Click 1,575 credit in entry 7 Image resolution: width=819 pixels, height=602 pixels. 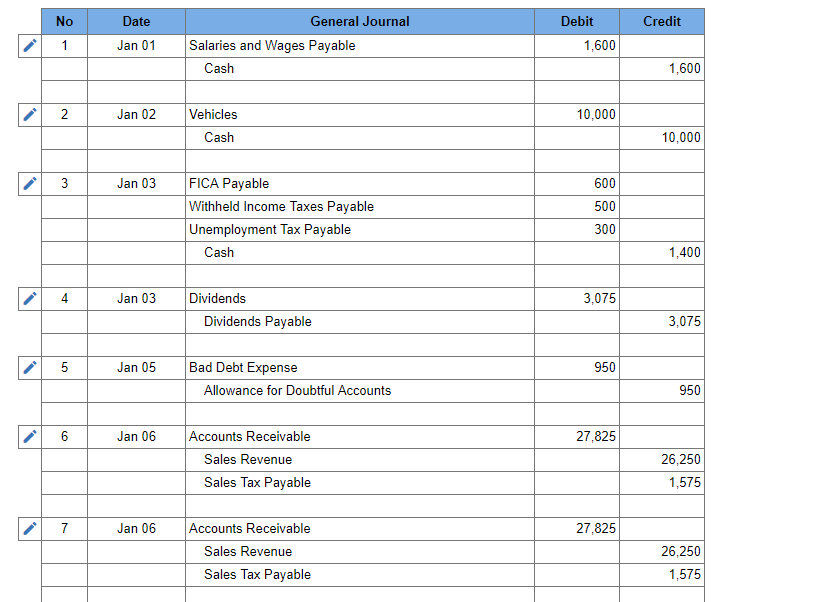[x=662, y=574]
